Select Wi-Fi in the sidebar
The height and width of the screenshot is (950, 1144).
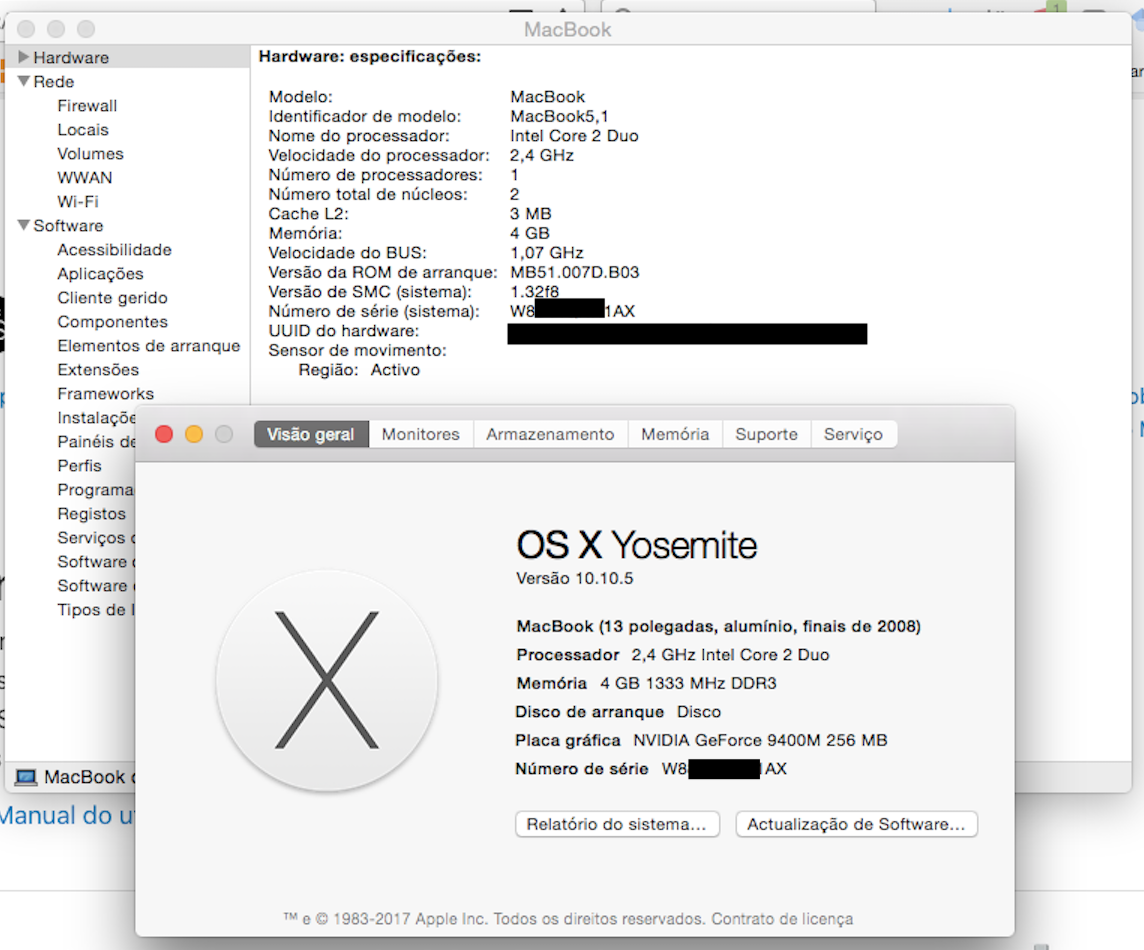click(77, 201)
